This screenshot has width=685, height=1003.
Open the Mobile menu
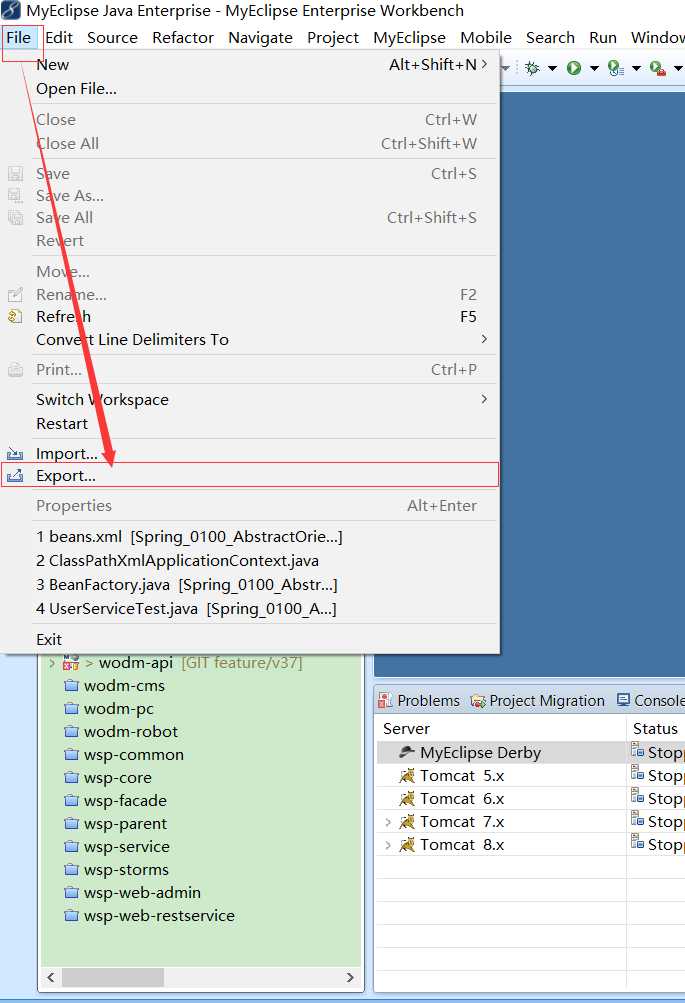486,38
